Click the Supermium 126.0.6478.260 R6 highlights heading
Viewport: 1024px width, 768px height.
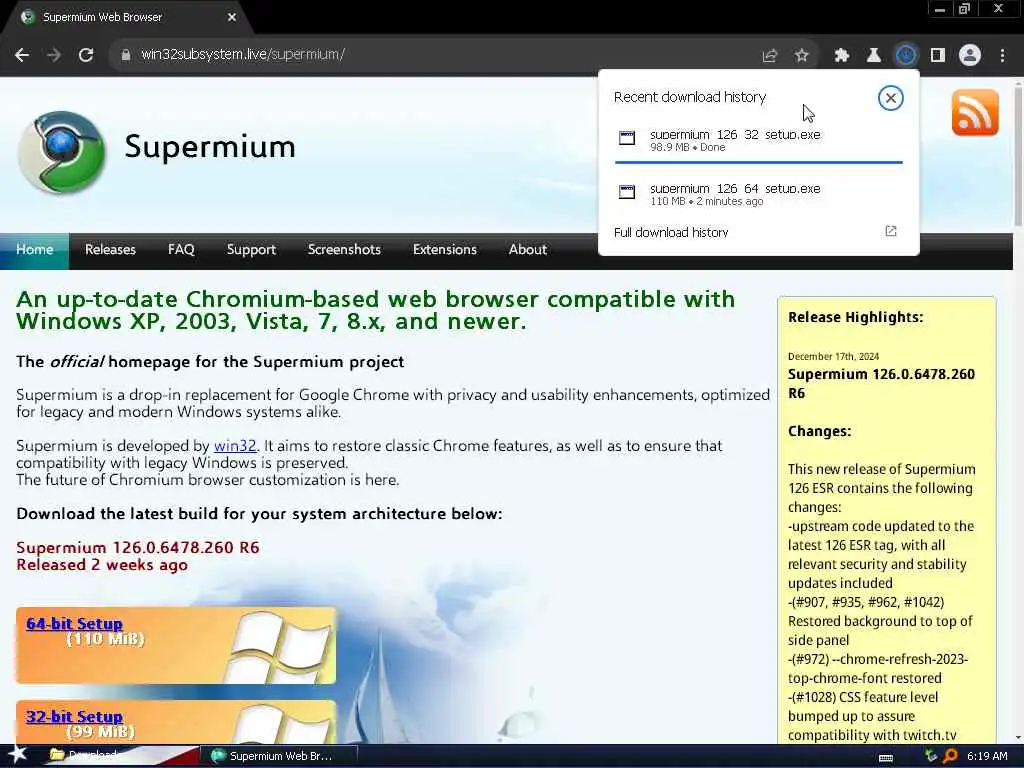pos(881,384)
